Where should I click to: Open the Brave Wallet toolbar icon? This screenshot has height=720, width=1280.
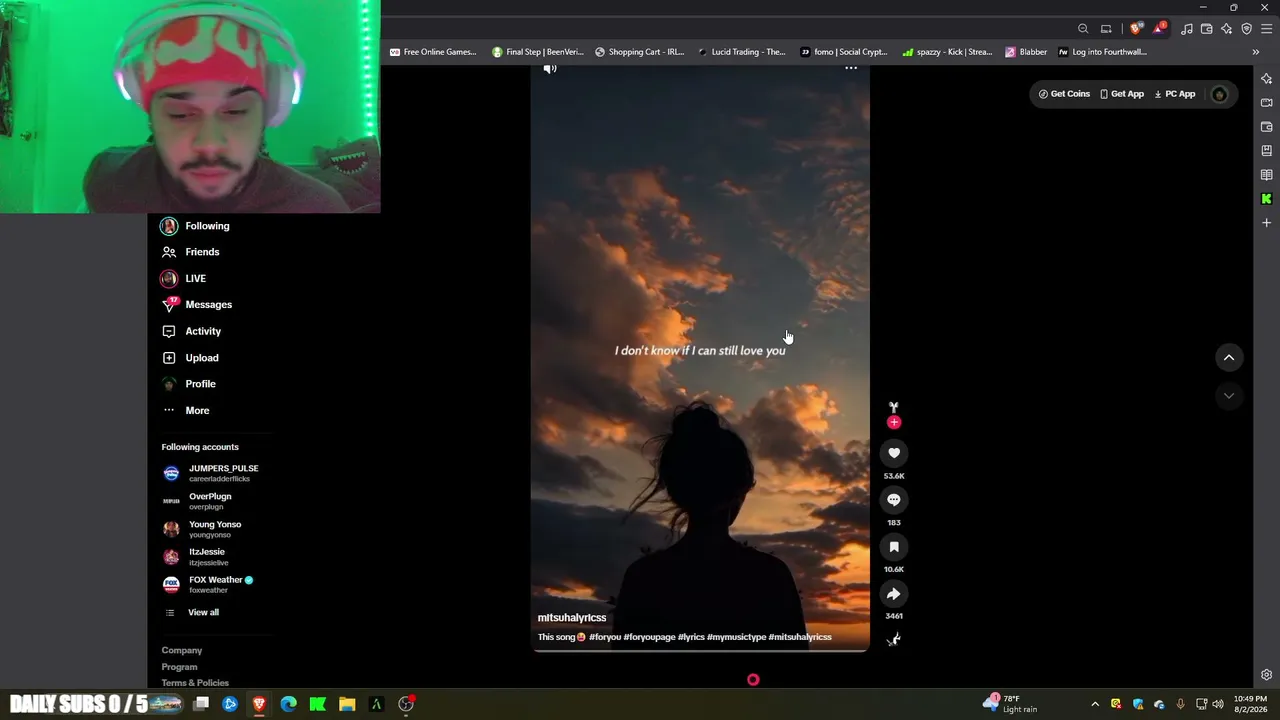[x=1207, y=29]
